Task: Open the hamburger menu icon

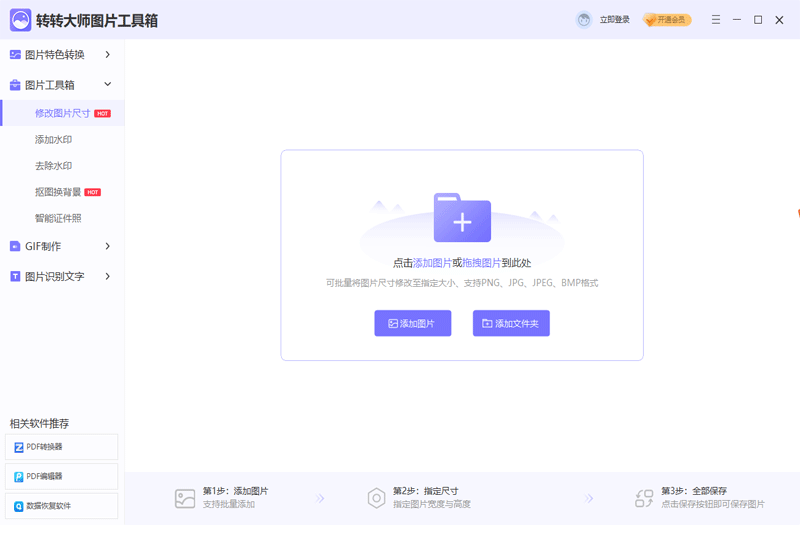Action: coord(716,20)
